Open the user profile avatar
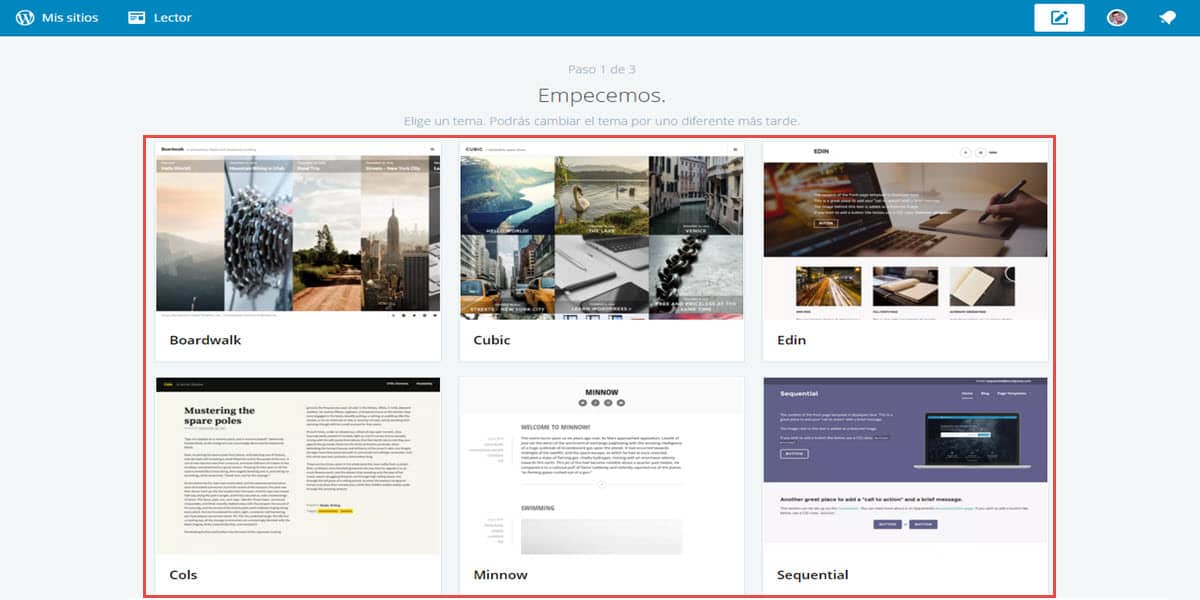This screenshot has height=600, width=1200. (x=1117, y=18)
